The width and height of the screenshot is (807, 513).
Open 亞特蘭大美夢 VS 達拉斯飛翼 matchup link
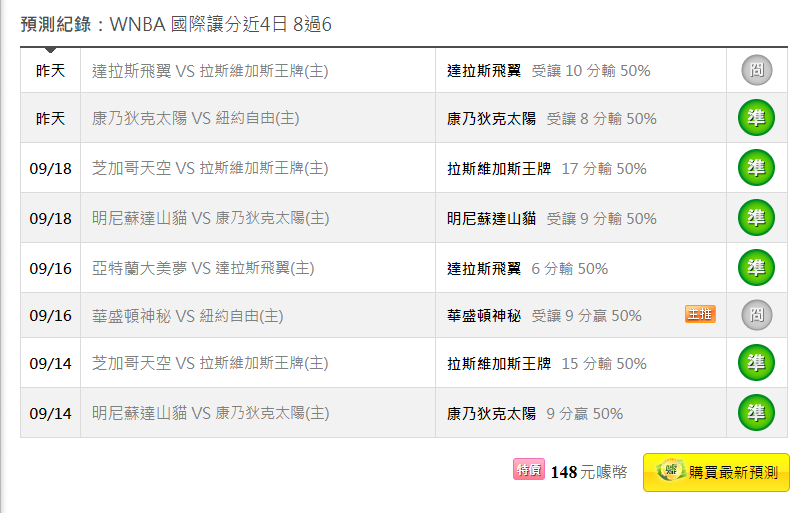tap(203, 268)
